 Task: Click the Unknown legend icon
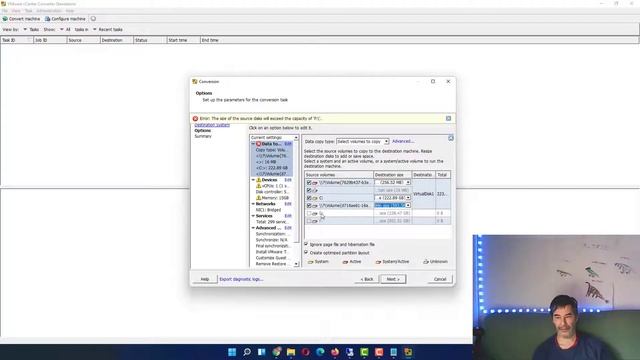pyautogui.click(x=426, y=262)
